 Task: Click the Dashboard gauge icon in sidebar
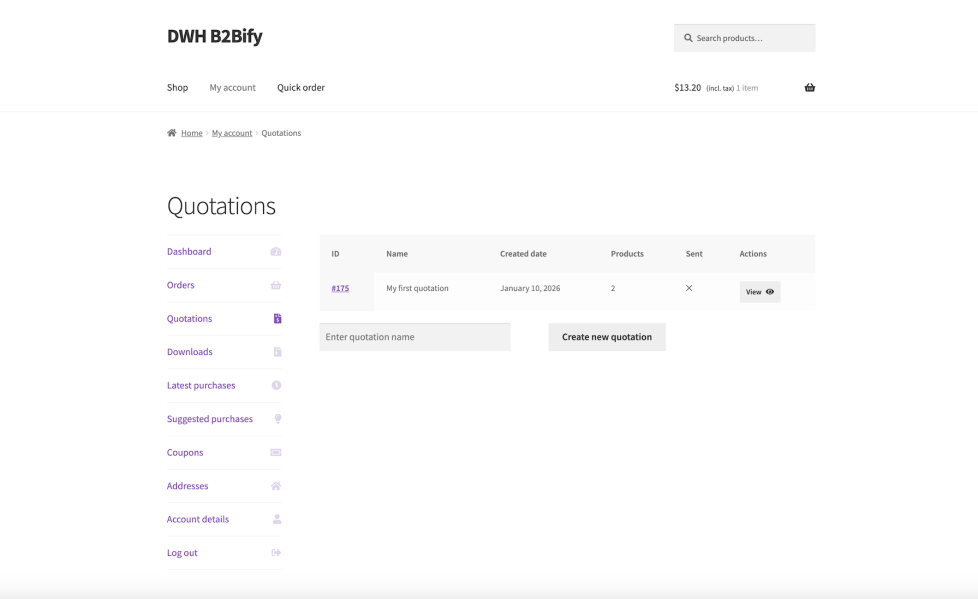point(276,252)
